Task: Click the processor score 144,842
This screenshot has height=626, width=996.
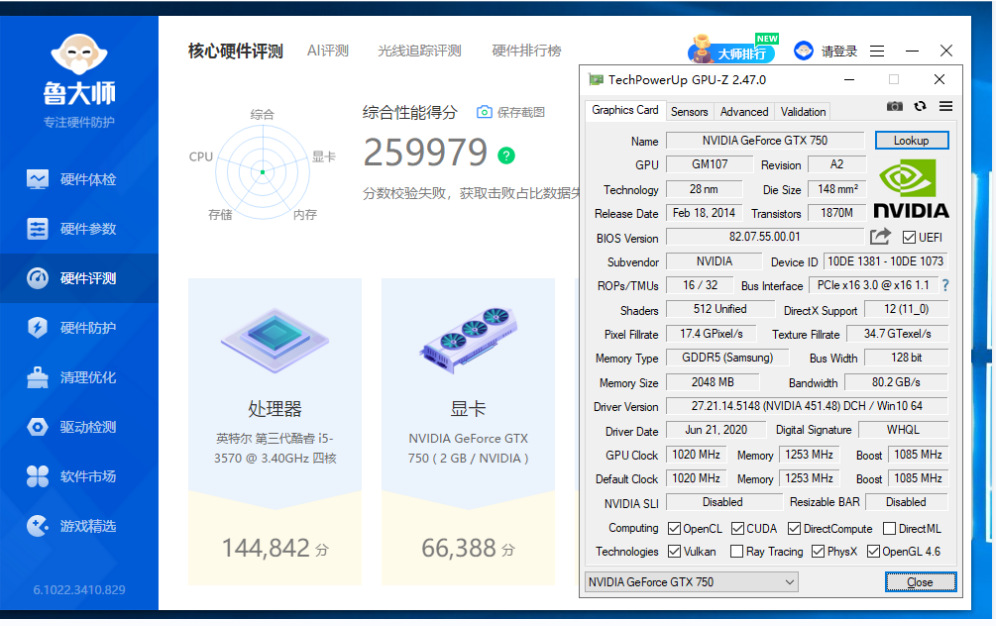Action: (x=266, y=549)
